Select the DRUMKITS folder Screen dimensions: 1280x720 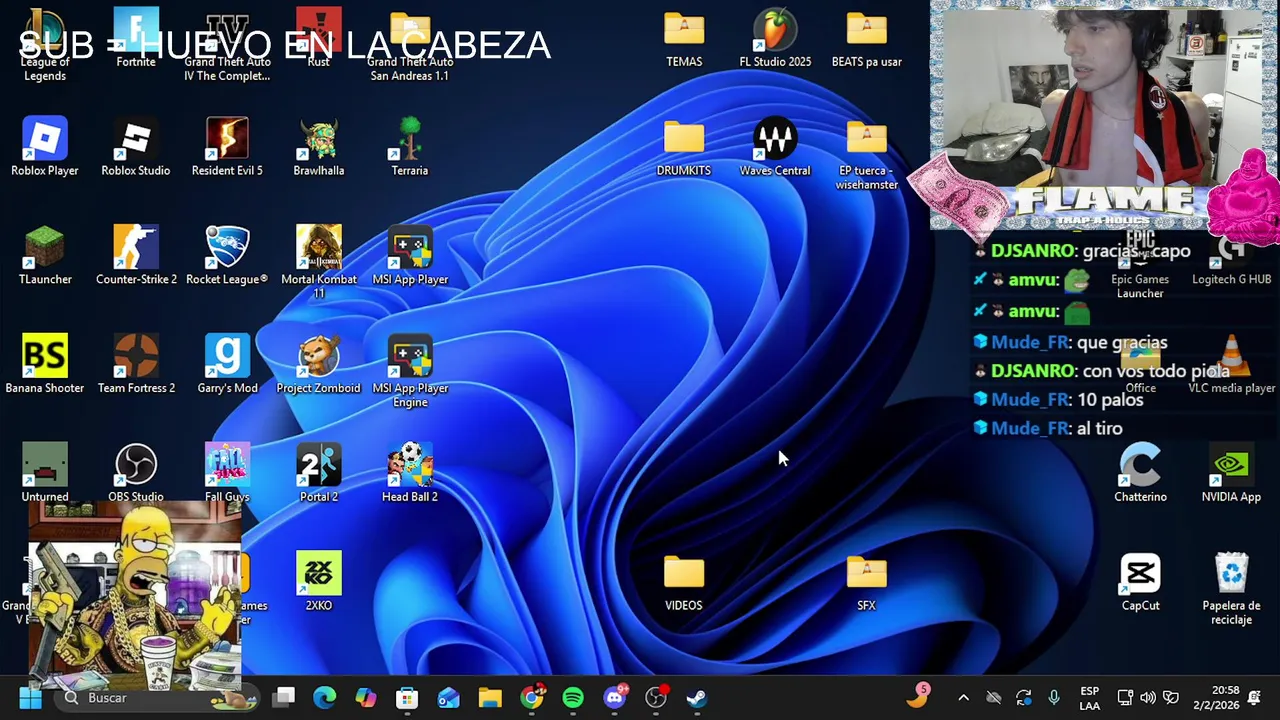(x=684, y=147)
